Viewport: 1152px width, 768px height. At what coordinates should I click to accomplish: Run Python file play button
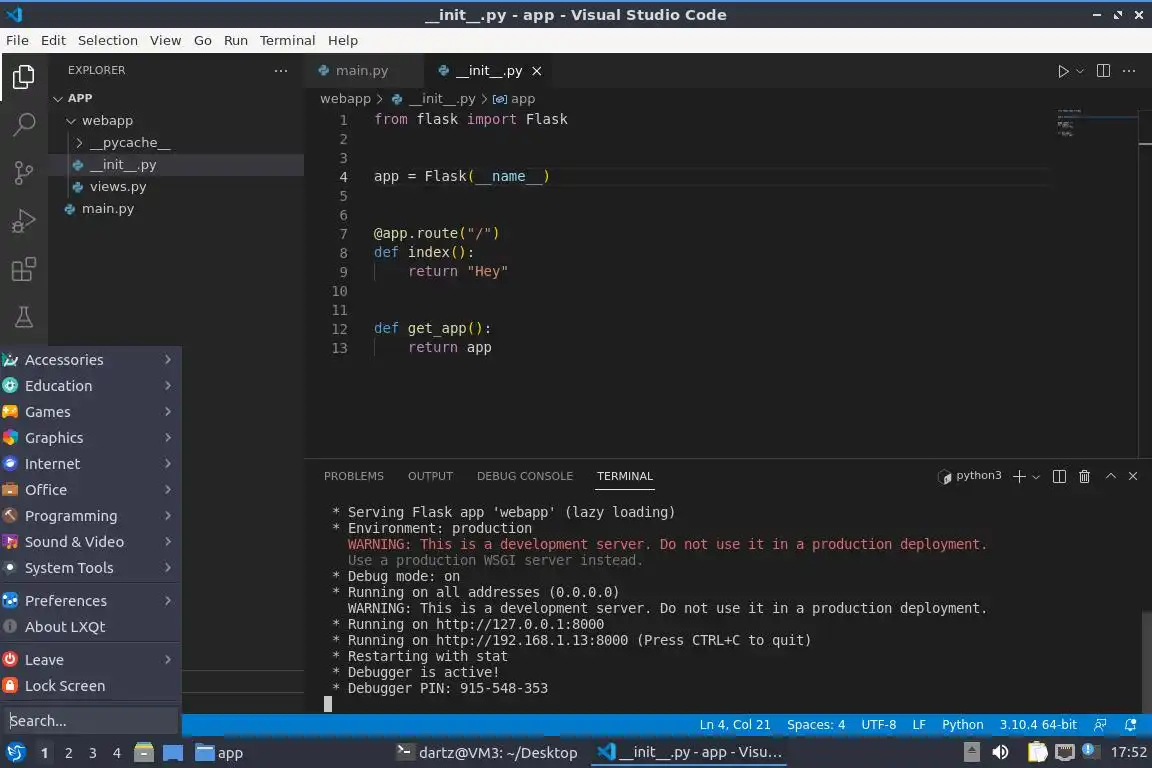[1062, 71]
